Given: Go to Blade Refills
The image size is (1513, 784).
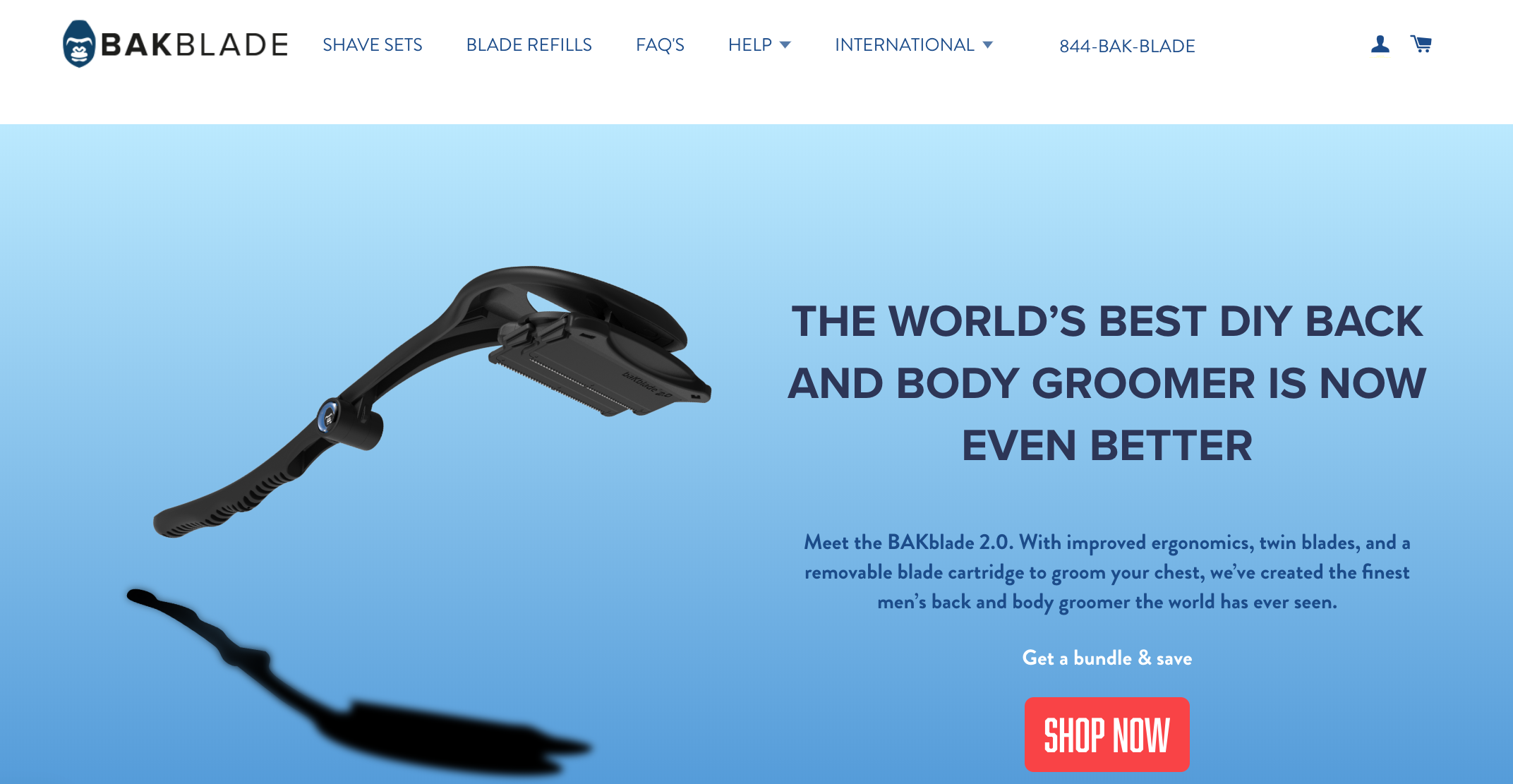Looking at the screenshot, I should point(529,44).
